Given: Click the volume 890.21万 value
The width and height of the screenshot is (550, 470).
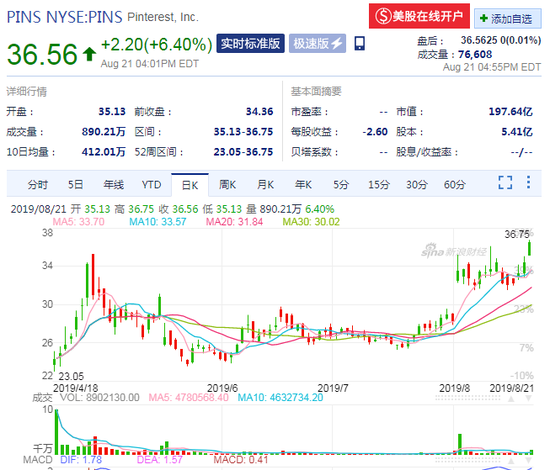Looking at the screenshot, I should coord(103,132).
